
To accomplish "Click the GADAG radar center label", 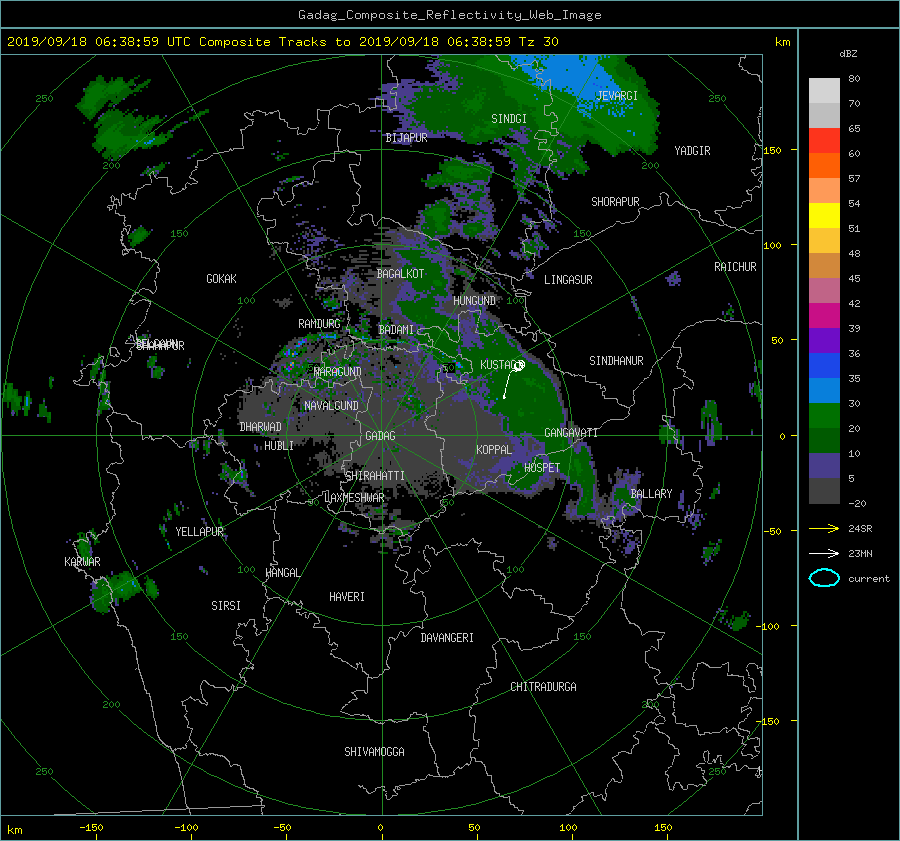I will pyautogui.click(x=381, y=436).
